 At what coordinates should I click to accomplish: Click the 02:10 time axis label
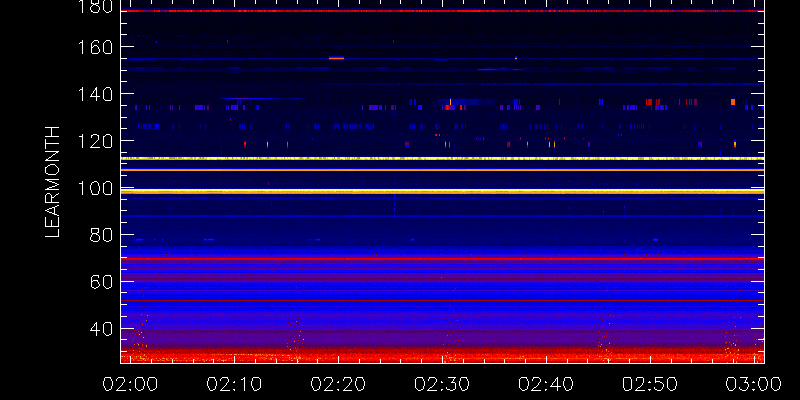(234, 384)
